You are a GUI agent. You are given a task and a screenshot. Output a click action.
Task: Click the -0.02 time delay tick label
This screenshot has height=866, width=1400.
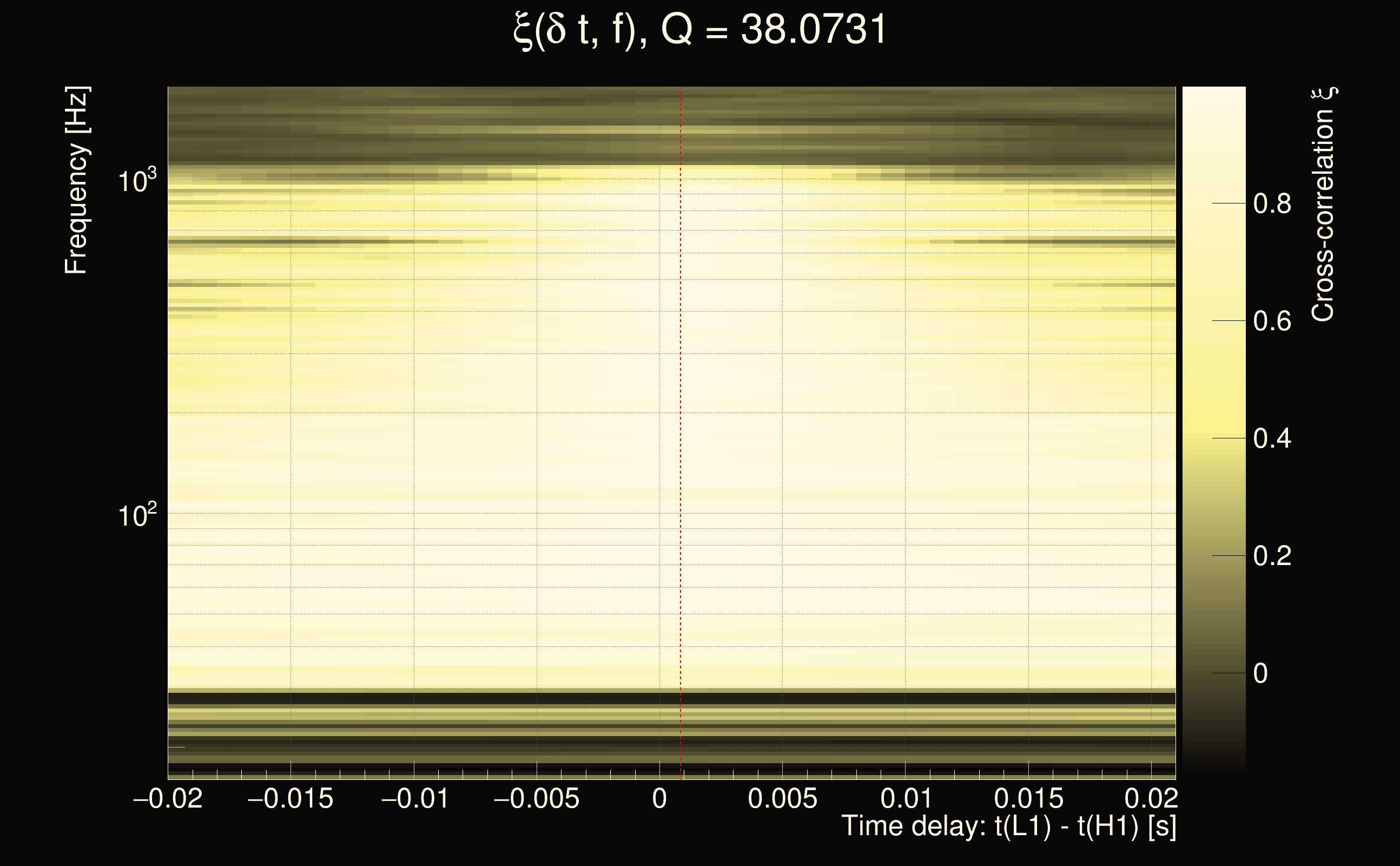(168, 798)
